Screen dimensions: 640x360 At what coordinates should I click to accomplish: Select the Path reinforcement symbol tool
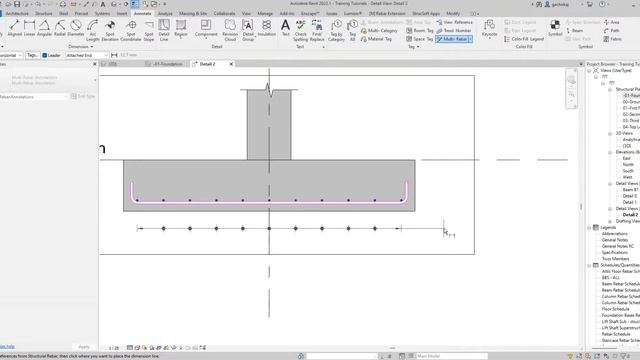(611, 31)
